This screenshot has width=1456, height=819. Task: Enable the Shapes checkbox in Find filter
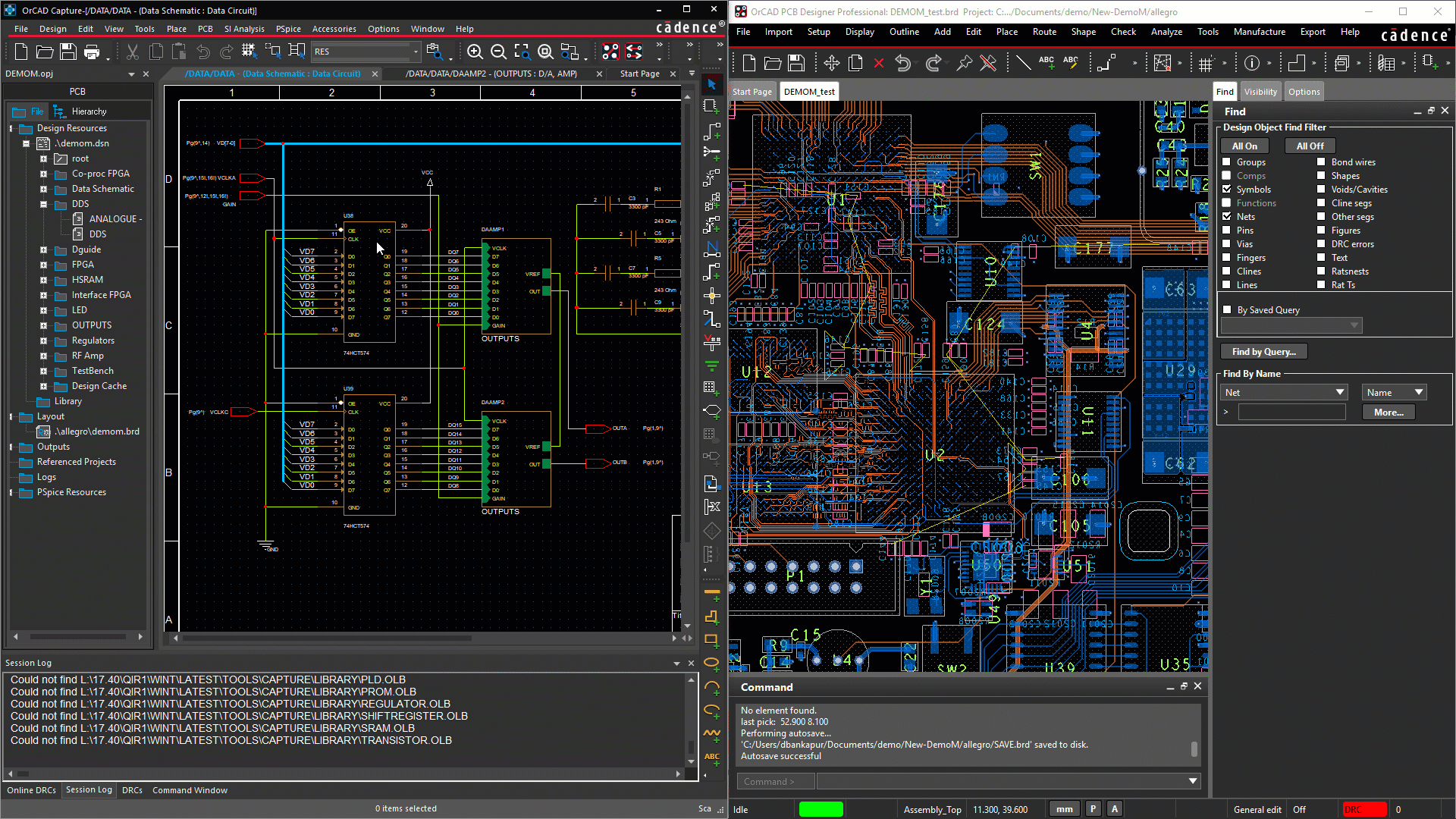click(x=1321, y=175)
